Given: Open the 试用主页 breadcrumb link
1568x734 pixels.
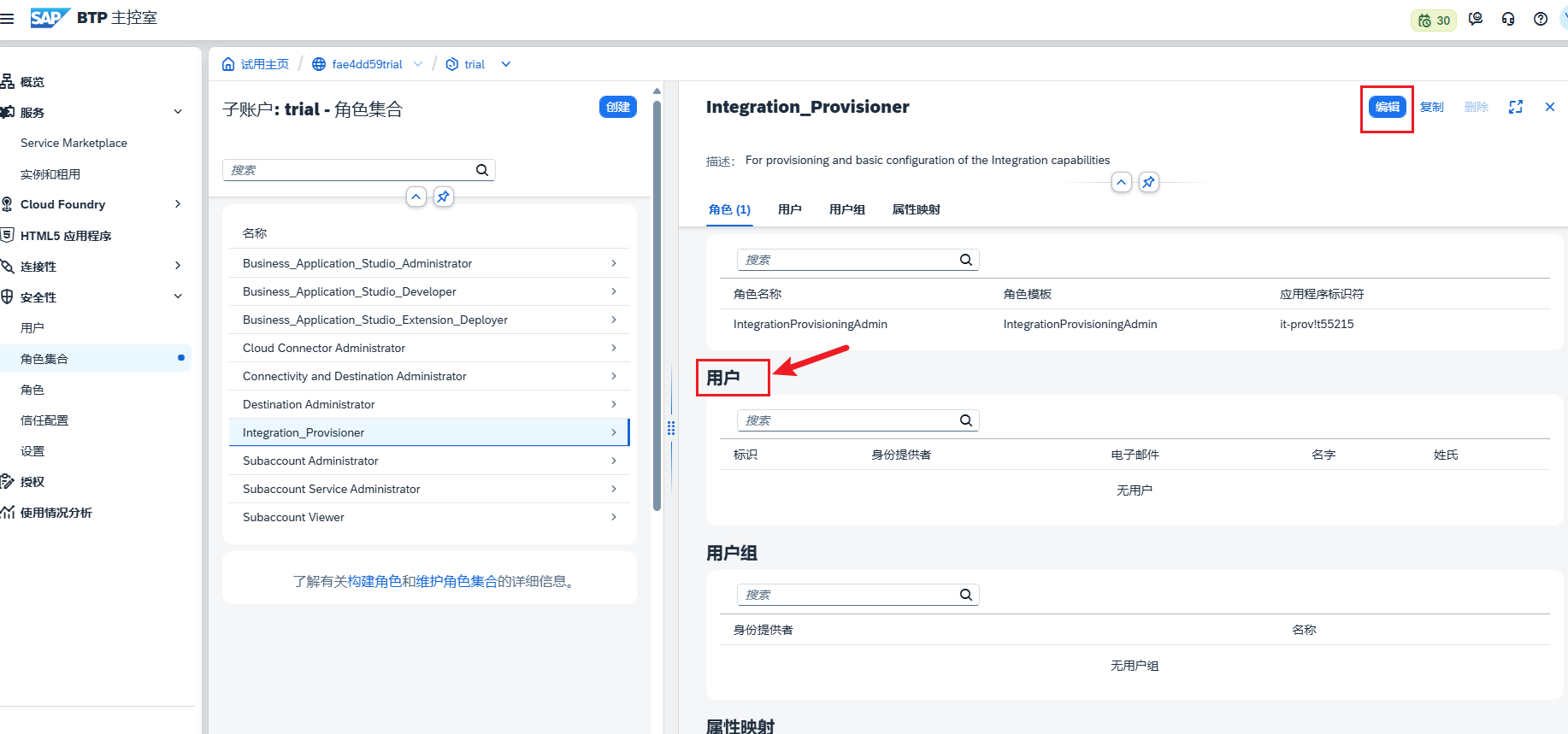Looking at the screenshot, I should tap(265, 64).
